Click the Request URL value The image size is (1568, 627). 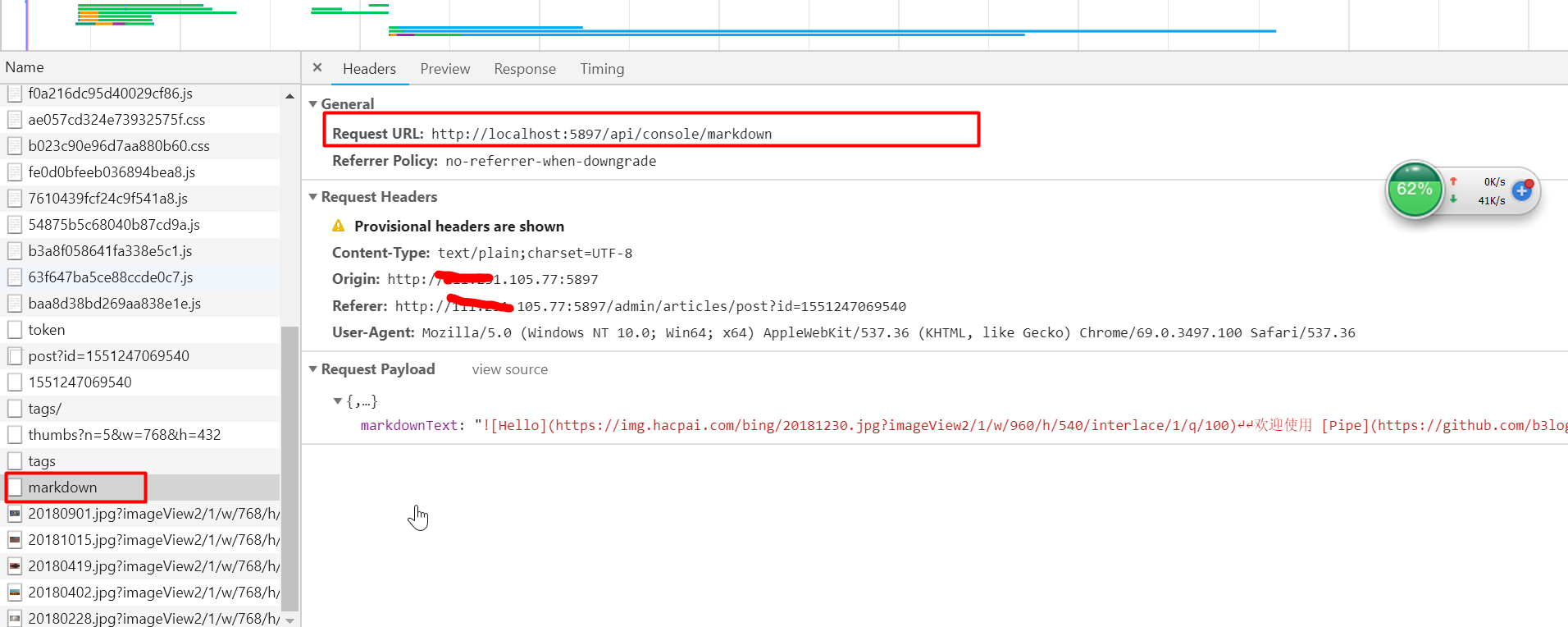coord(601,134)
